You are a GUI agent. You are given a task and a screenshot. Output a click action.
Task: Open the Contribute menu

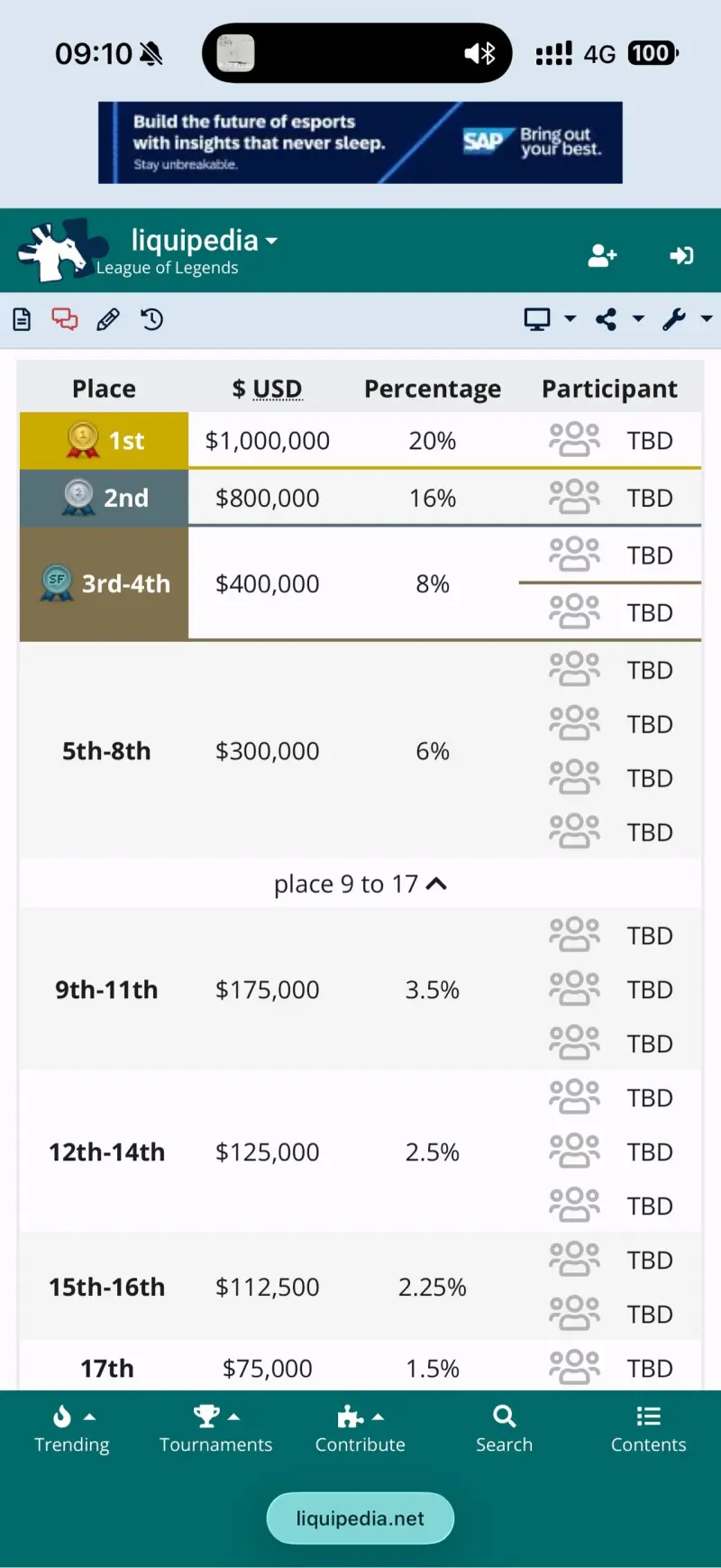coord(360,1429)
